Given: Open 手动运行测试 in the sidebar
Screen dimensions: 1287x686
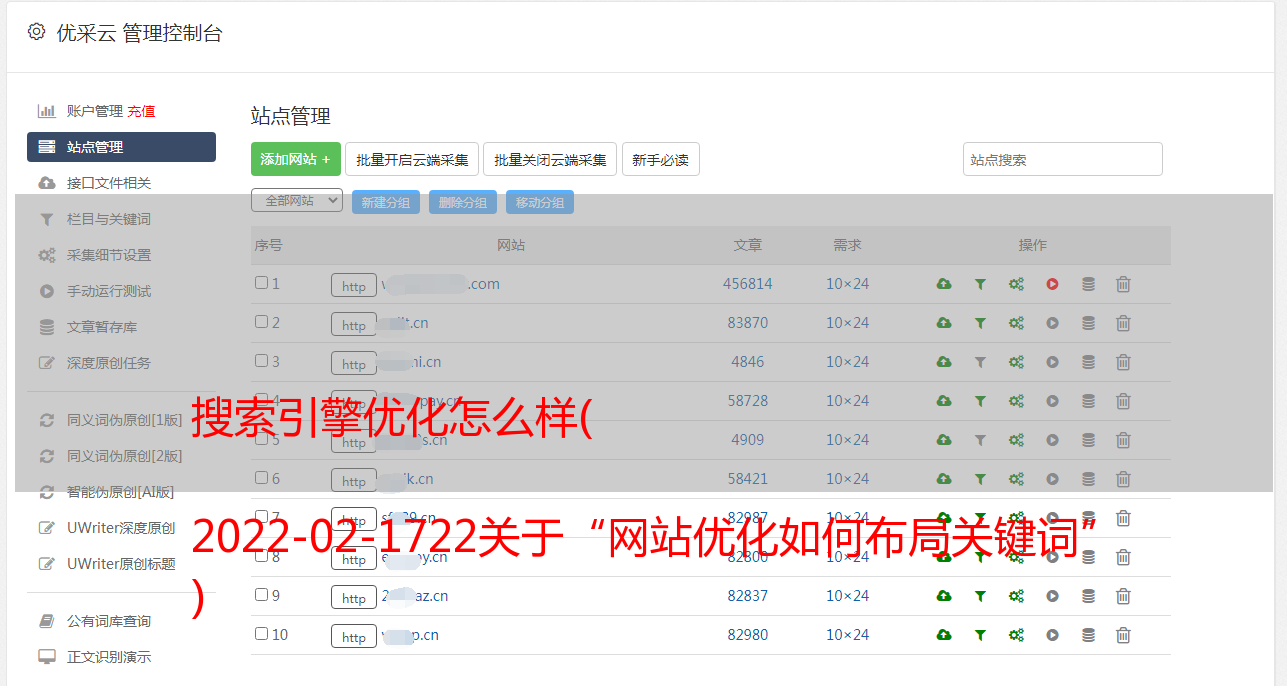Looking at the screenshot, I should pyautogui.click(x=109, y=291).
